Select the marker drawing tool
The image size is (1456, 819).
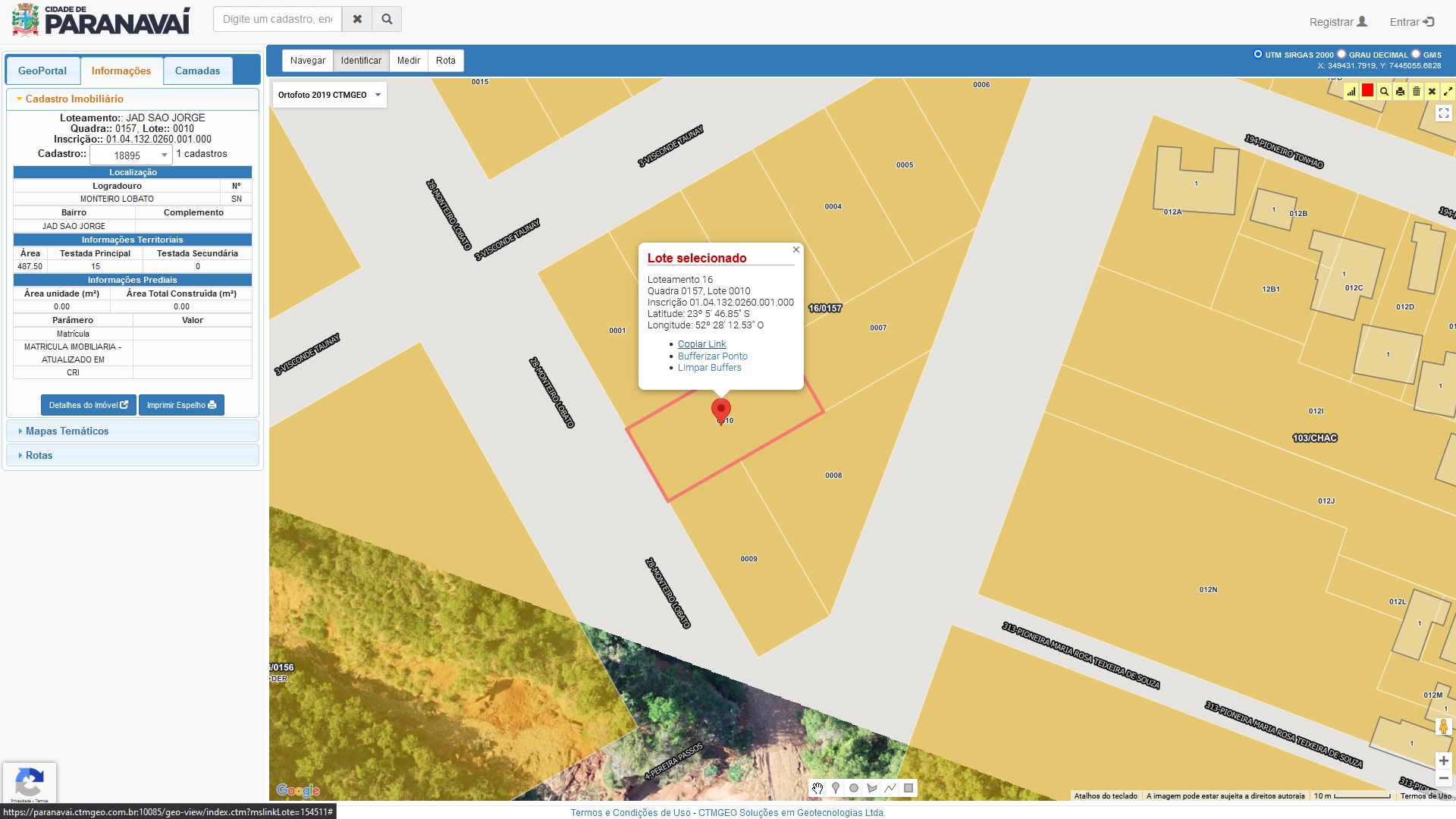pos(836,788)
